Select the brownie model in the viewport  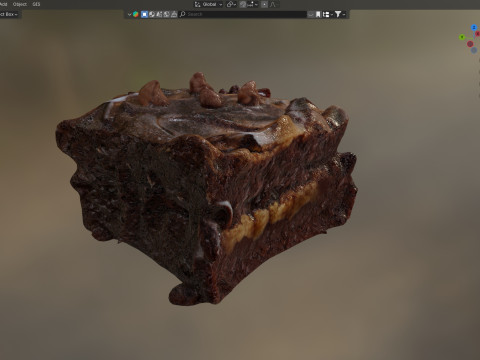click(207, 187)
